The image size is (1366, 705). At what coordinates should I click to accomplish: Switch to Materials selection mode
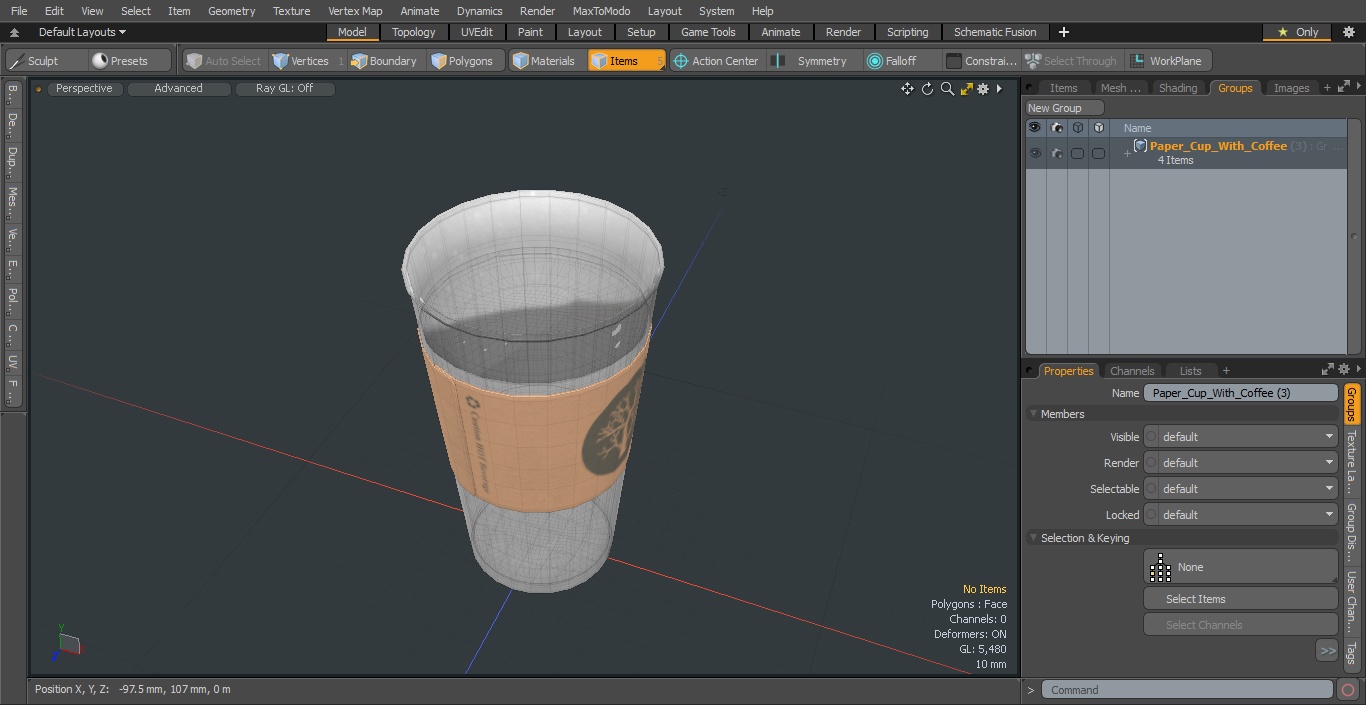546,61
